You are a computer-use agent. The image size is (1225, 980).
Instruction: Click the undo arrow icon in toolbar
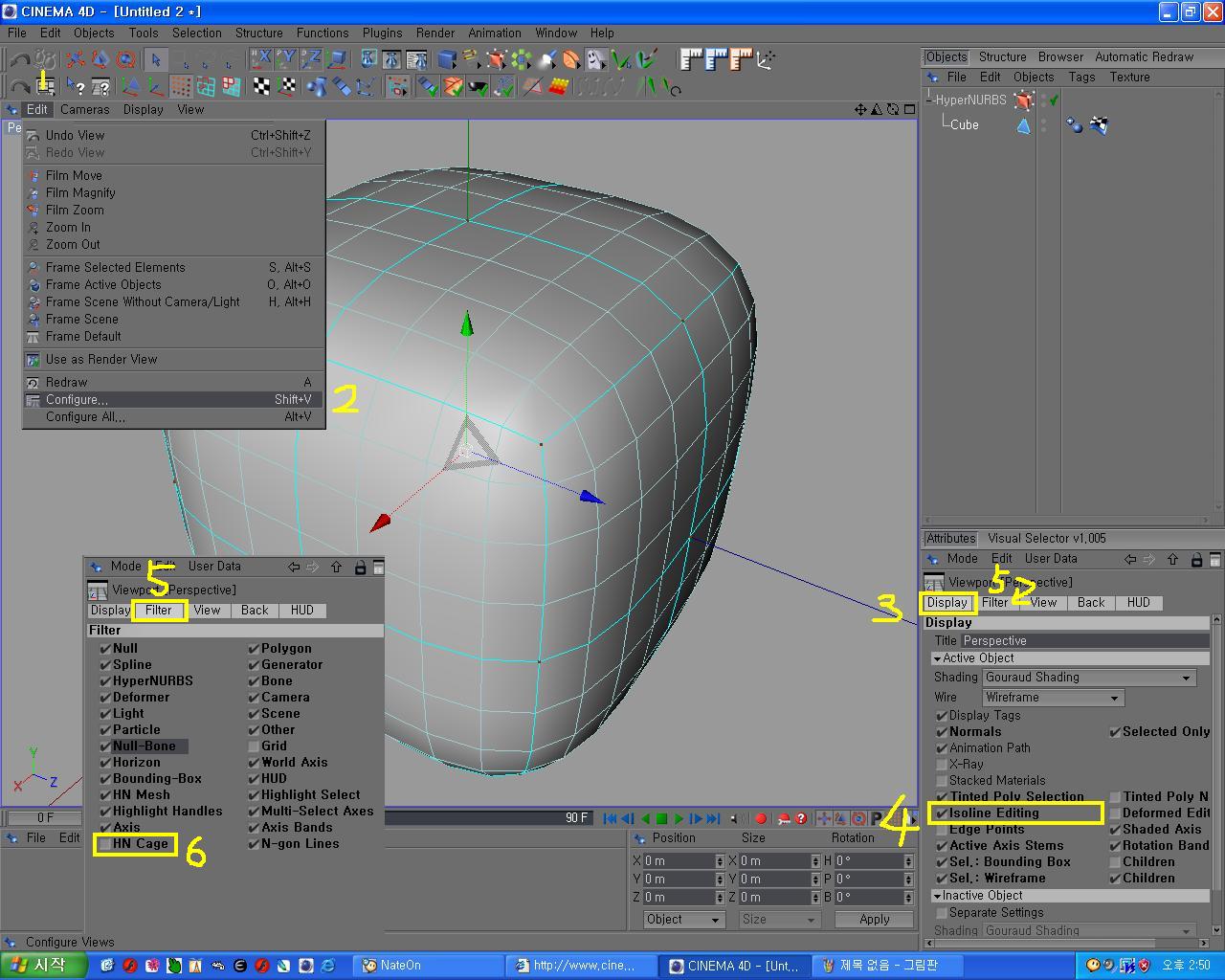(19, 59)
